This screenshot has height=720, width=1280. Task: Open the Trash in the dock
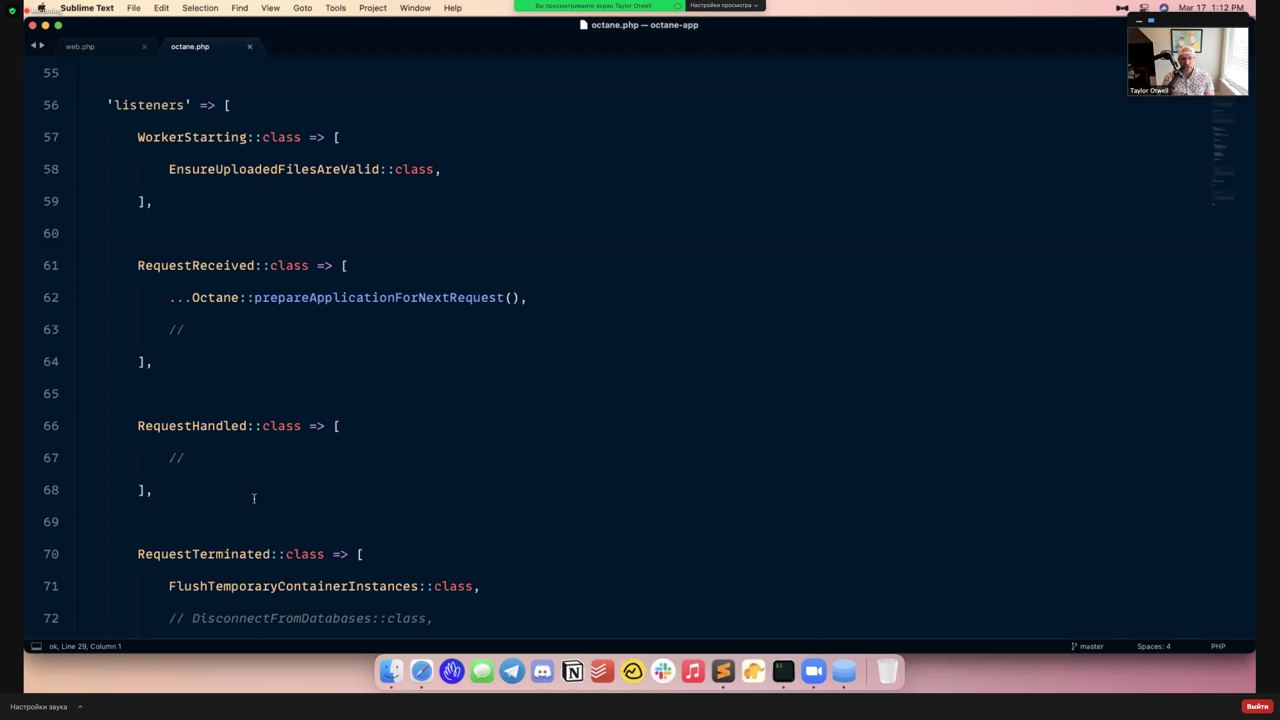[x=887, y=672]
